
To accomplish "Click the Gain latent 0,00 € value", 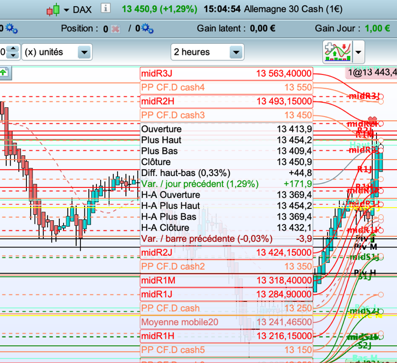I will click(x=263, y=29).
